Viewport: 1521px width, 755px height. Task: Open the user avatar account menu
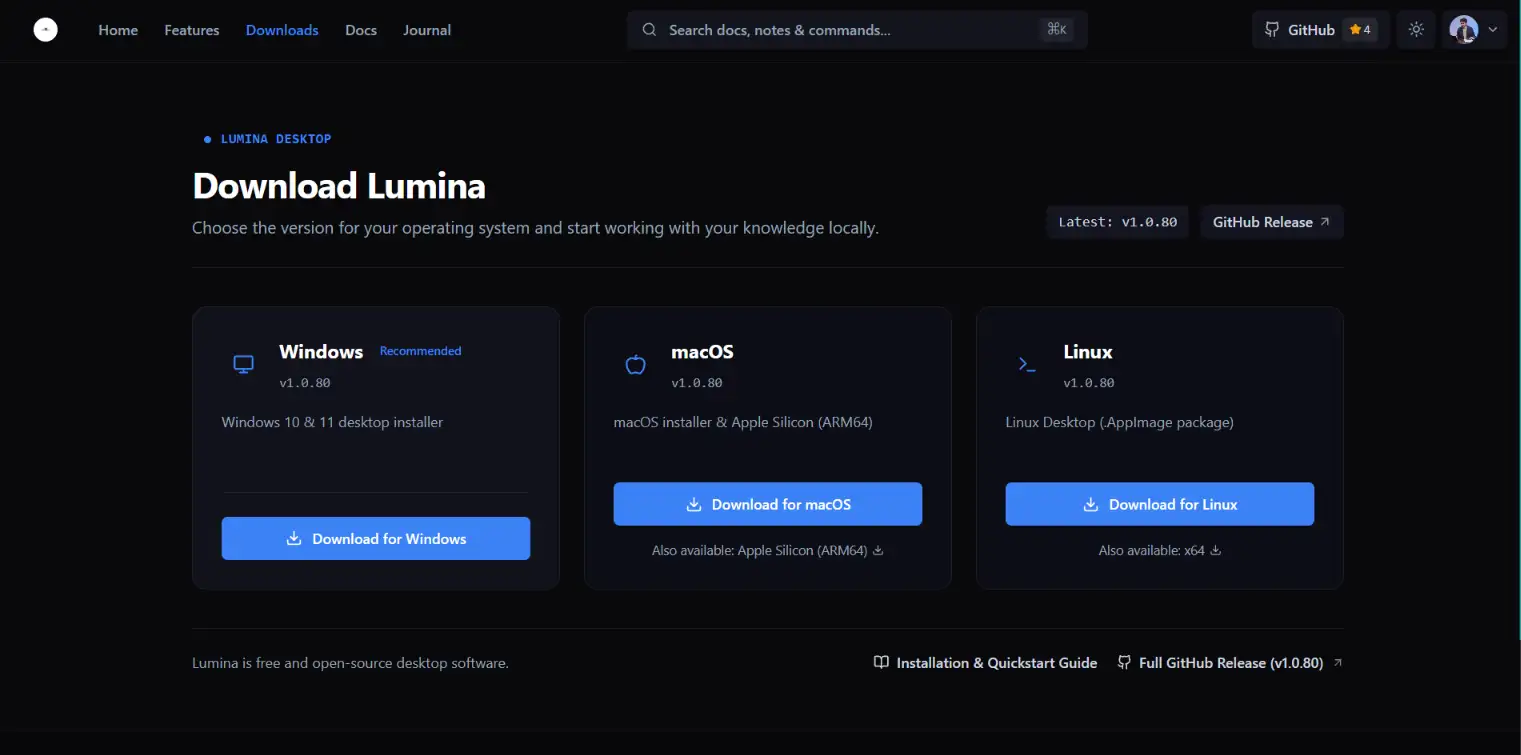(1477, 30)
